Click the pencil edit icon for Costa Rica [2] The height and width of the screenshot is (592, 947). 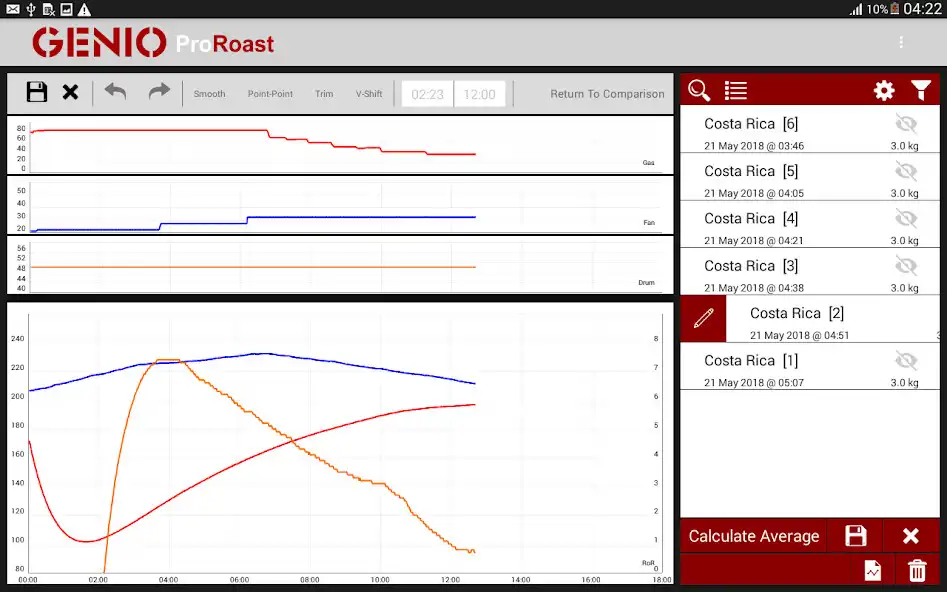click(x=704, y=318)
